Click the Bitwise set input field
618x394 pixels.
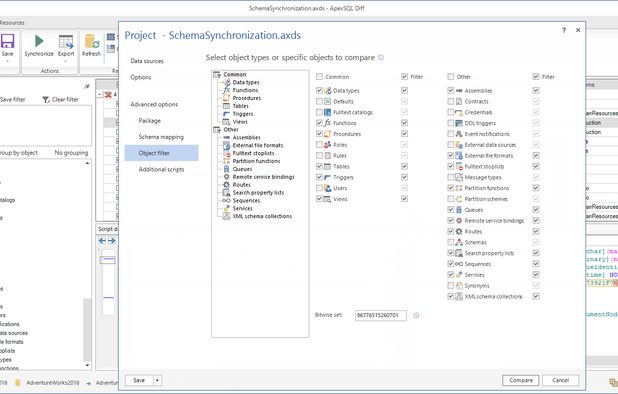pos(381,315)
